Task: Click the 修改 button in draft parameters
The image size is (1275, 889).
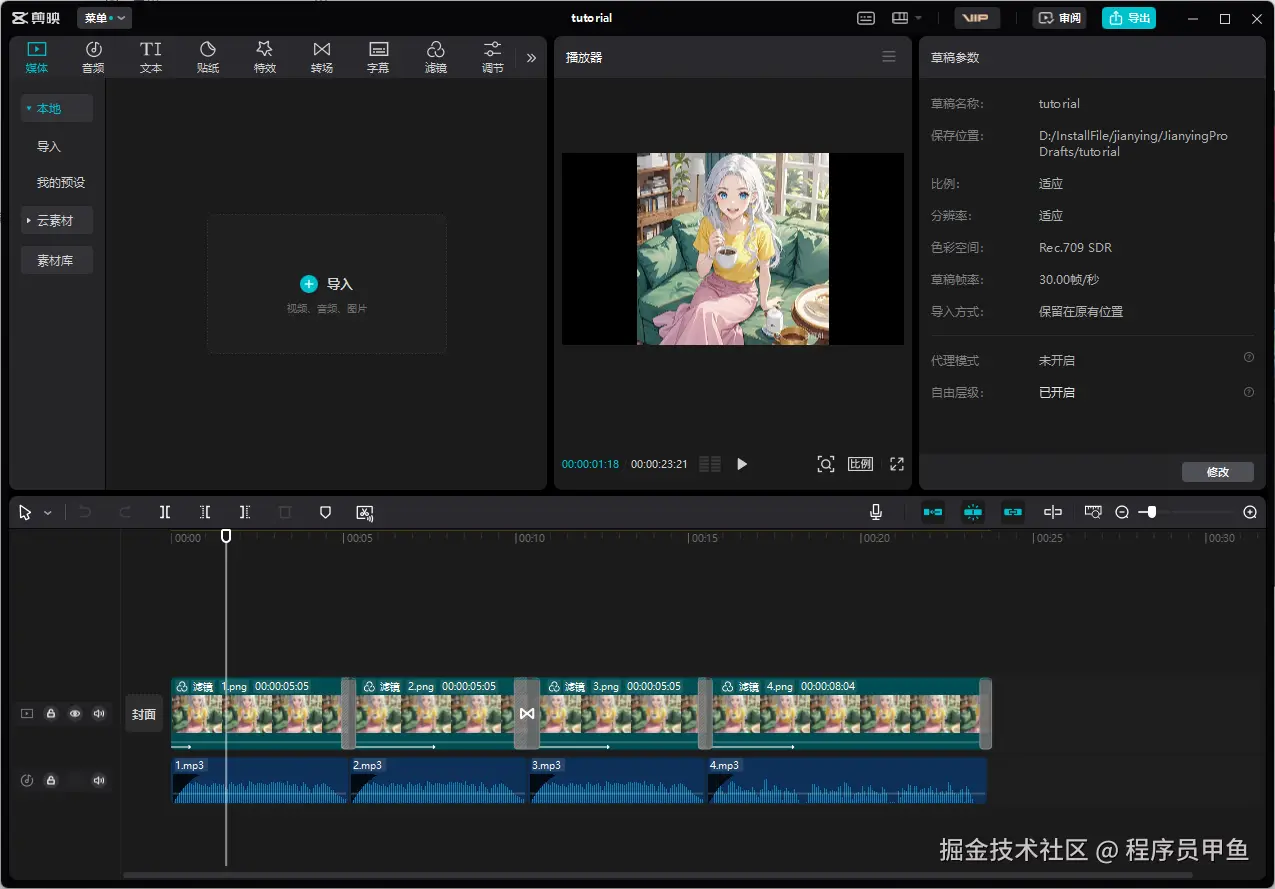Action: tap(1217, 472)
